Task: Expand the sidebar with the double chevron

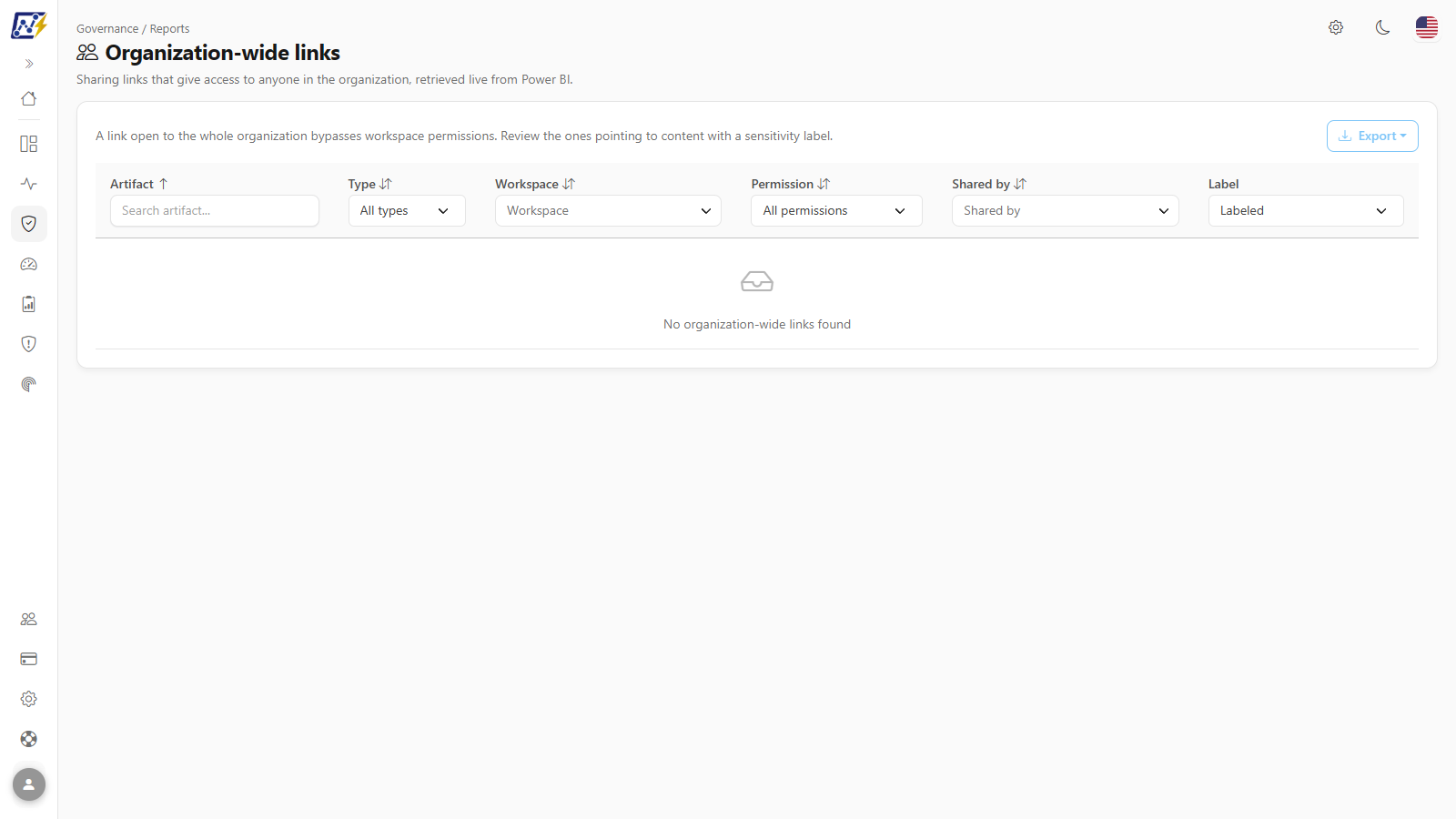Action: click(x=29, y=64)
